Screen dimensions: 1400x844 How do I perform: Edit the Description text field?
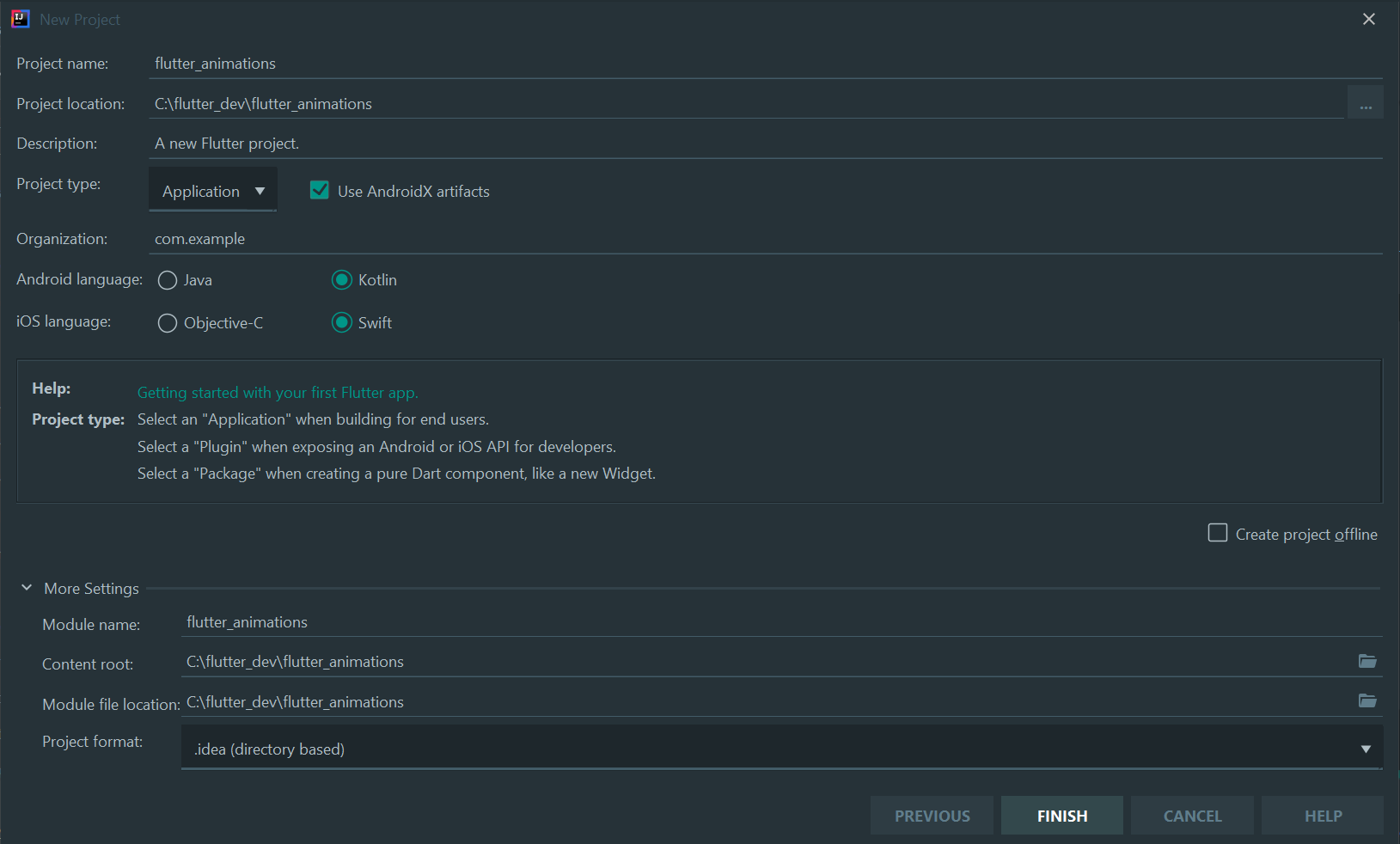pyautogui.click(x=766, y=144)
